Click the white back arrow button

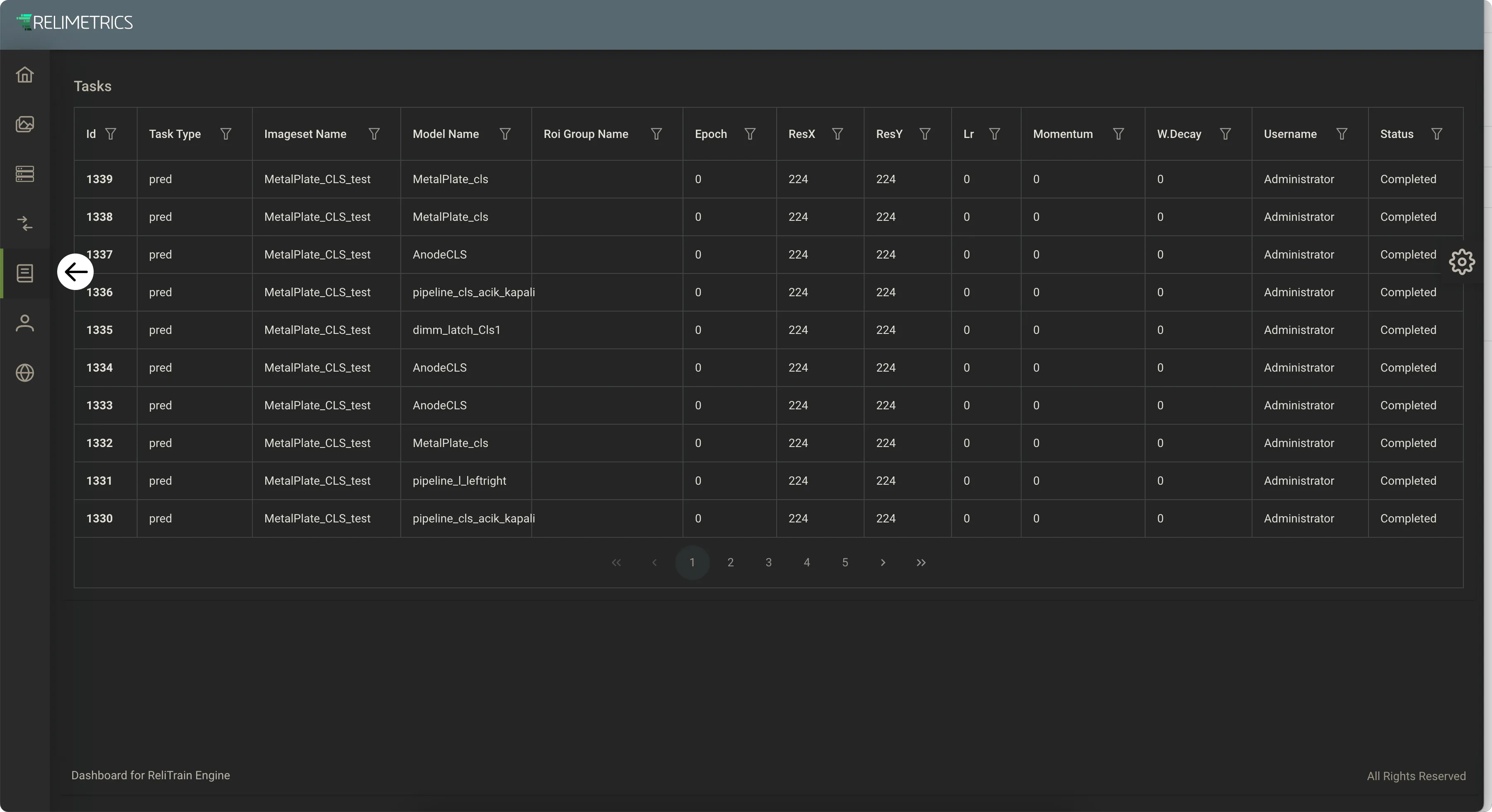click(x=75, y=272)
